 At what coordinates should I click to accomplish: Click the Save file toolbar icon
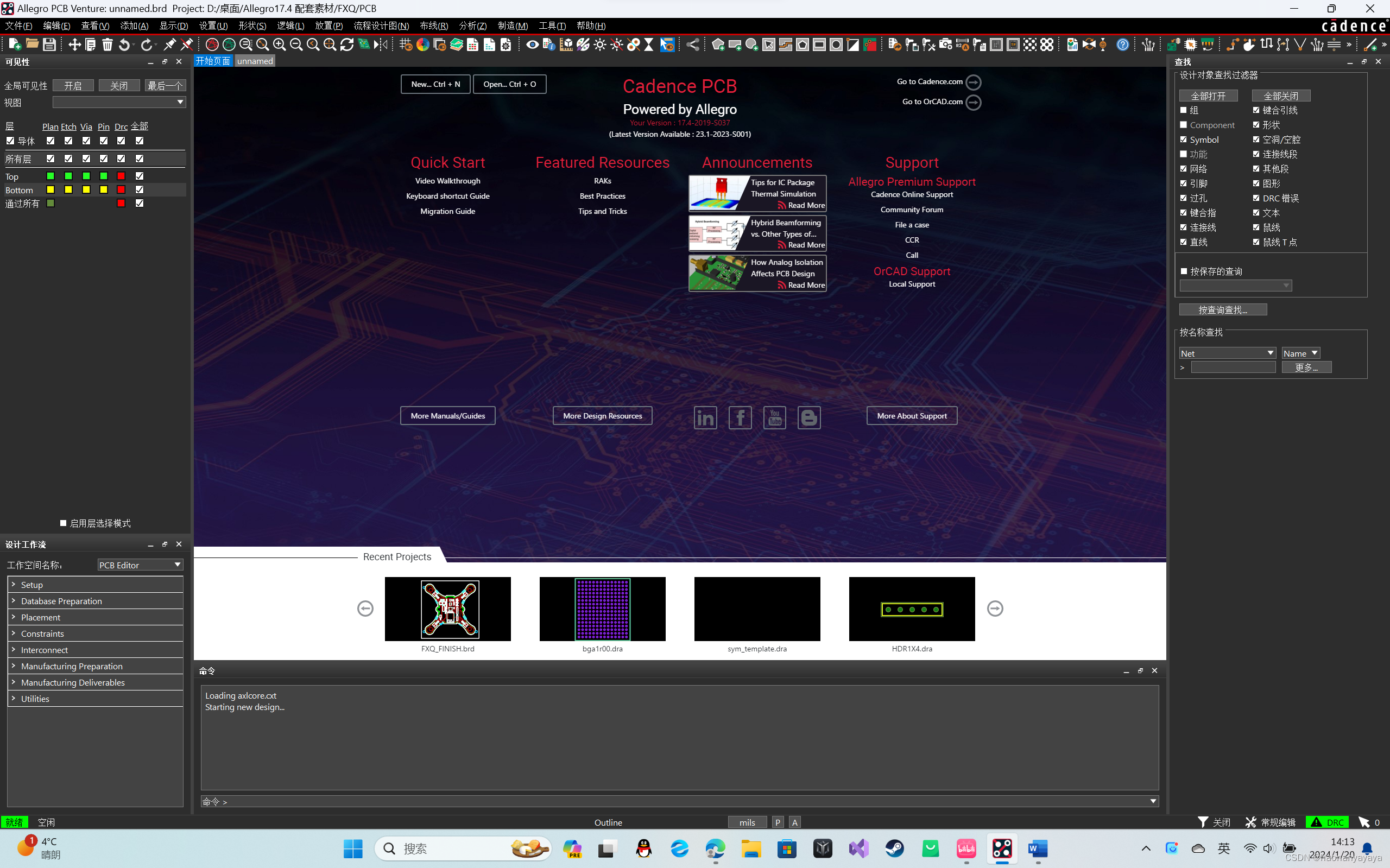click(49, 44)
